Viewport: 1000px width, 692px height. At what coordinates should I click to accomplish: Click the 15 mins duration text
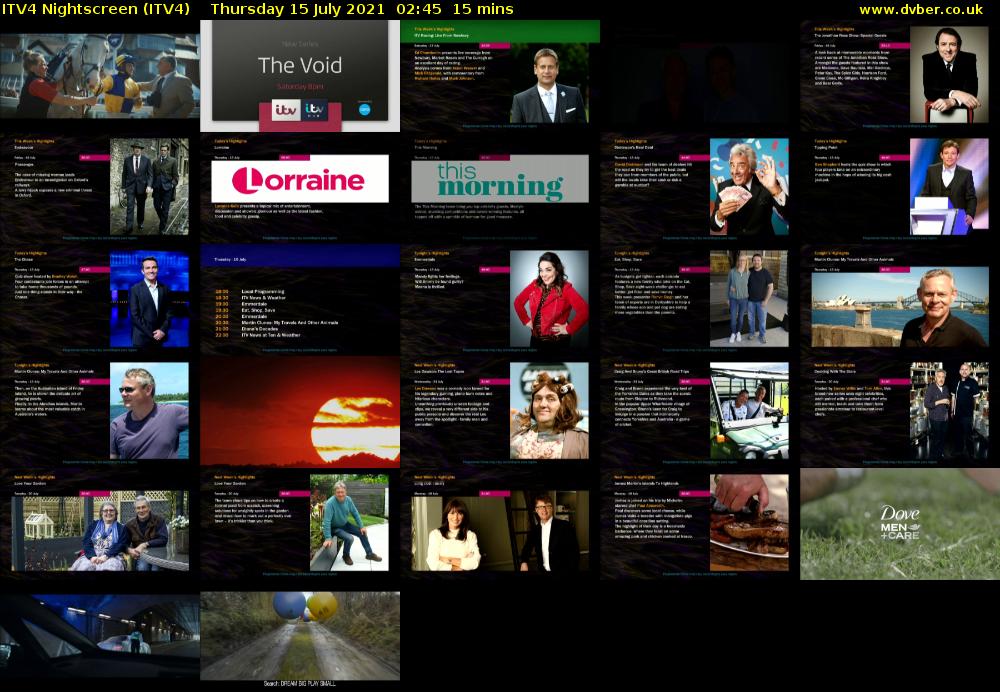[483, 9]
